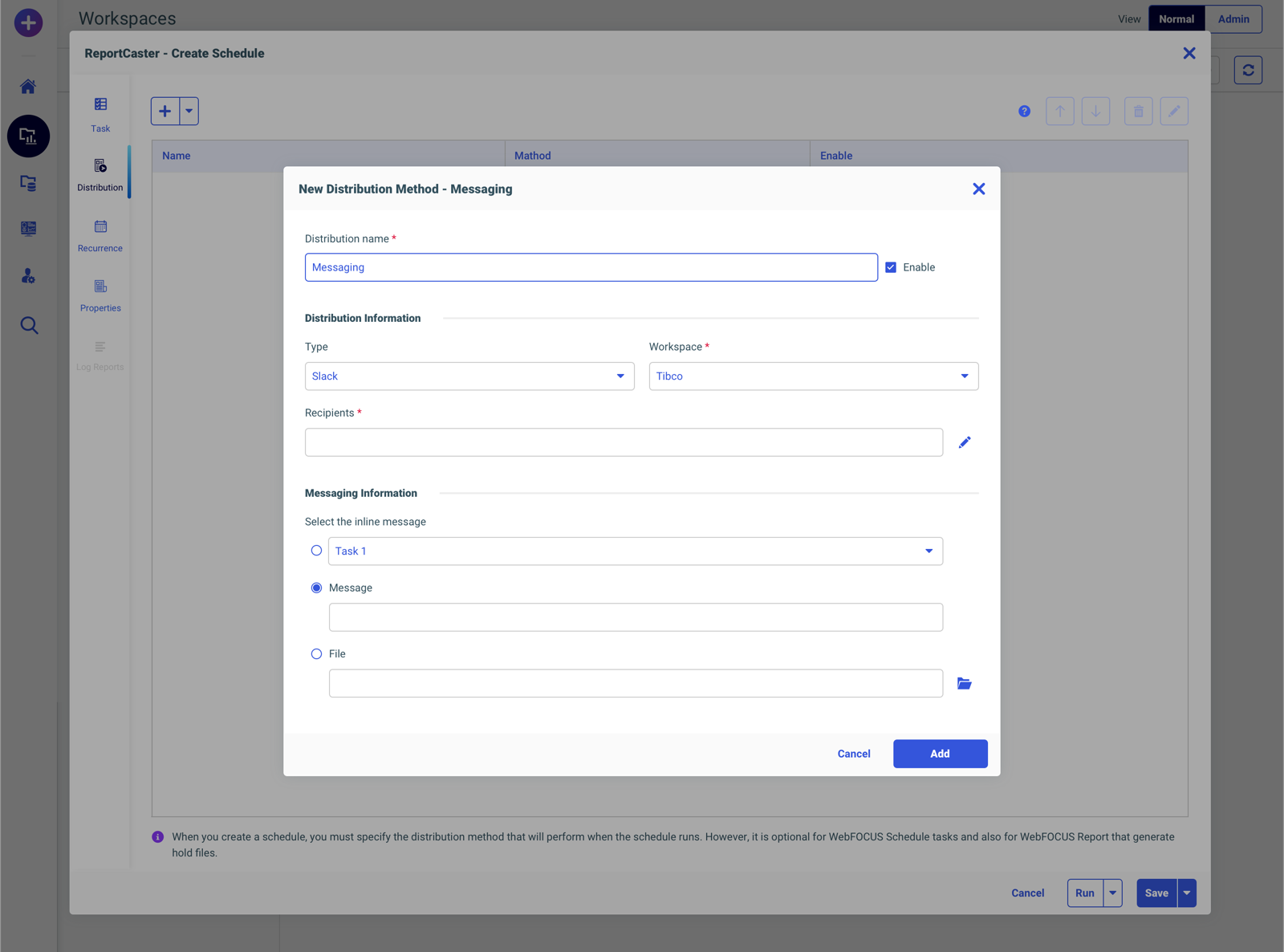Click the move up arrow icon
Viewport: 1284px width, 952px height.
[x=1060, y=111]
